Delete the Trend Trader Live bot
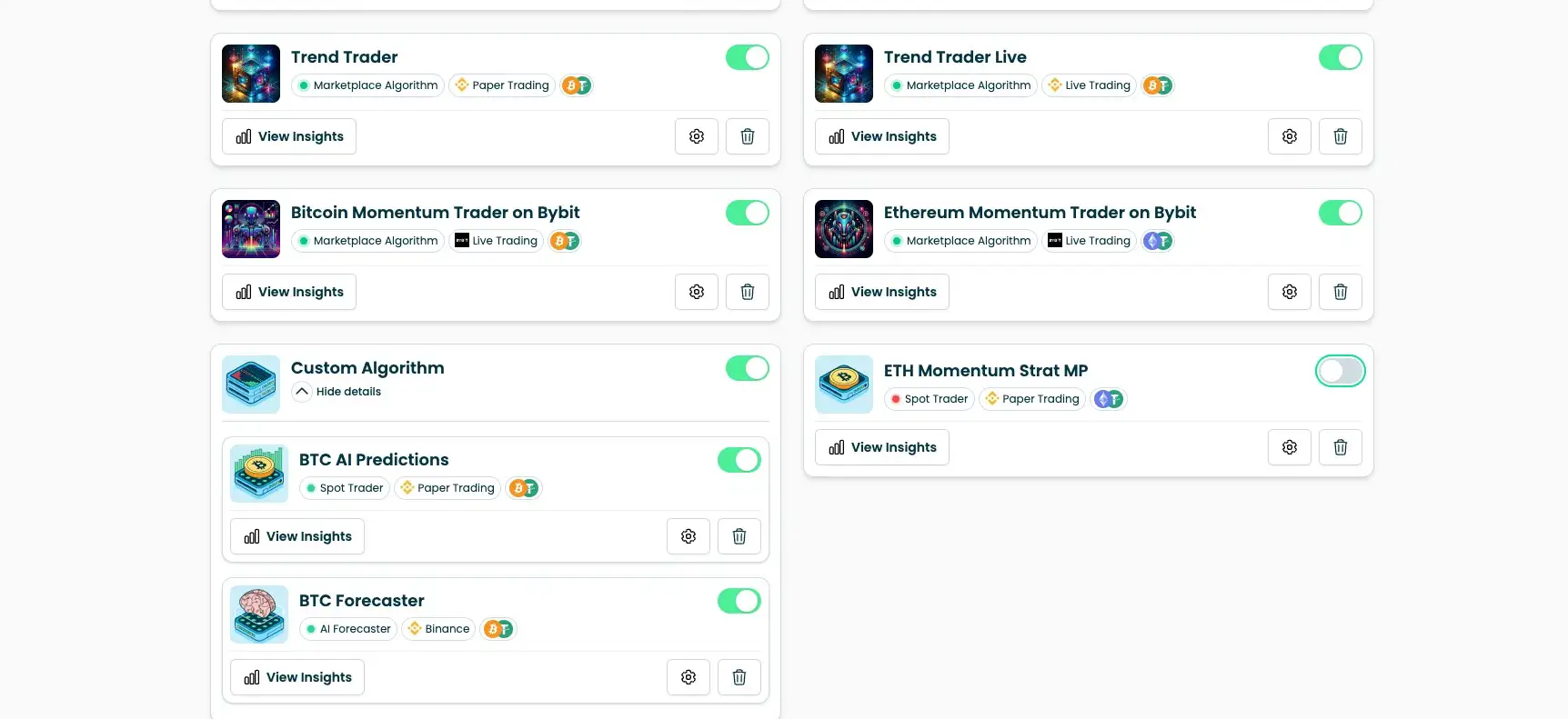This screenshot has width=1568, height=719. click(1340, 136)
